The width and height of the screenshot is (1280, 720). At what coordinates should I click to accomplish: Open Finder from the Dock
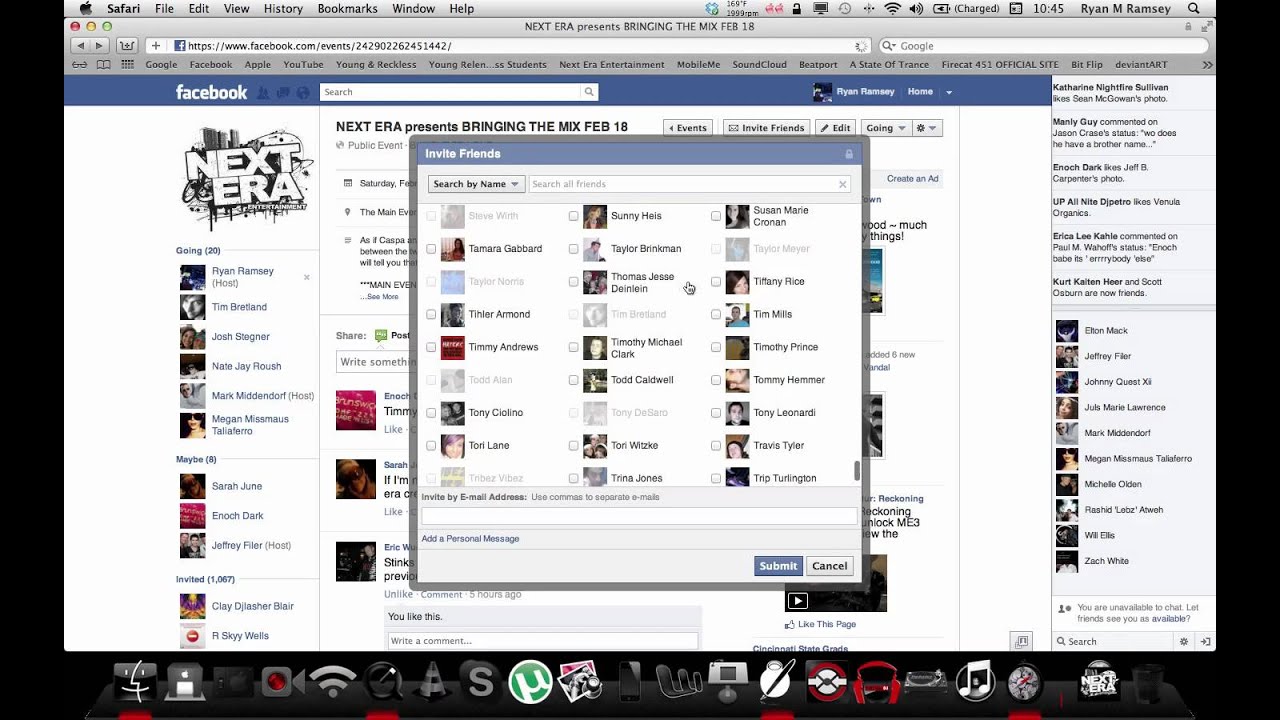click(134, 683)
